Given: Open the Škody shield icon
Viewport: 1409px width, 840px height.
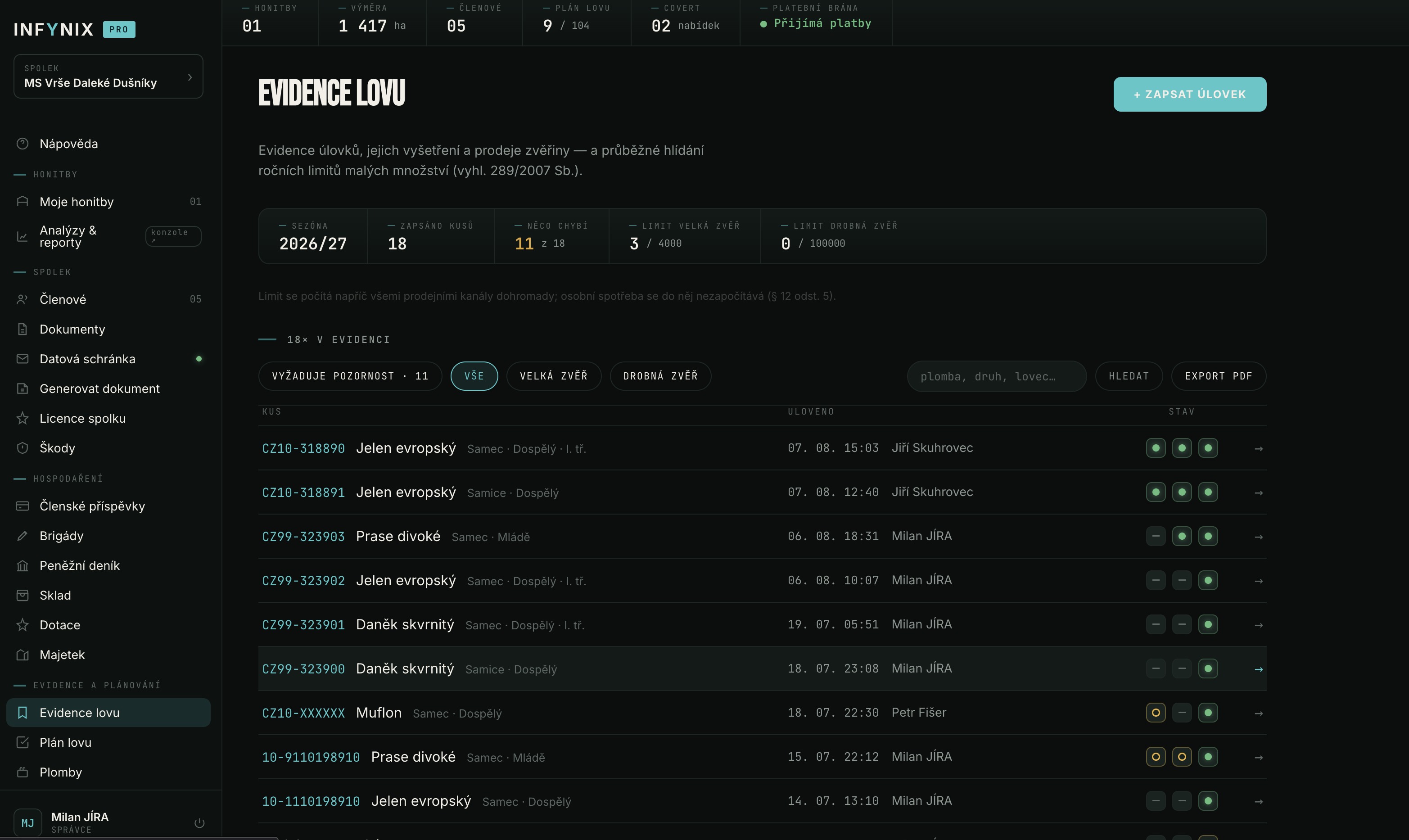Looking at the screenshot, I should pyautogui.click(x=22, y=448).
